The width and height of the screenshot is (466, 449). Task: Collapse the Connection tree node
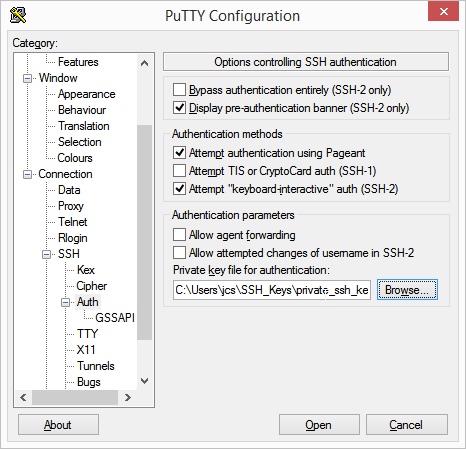(x=27, y=174)
